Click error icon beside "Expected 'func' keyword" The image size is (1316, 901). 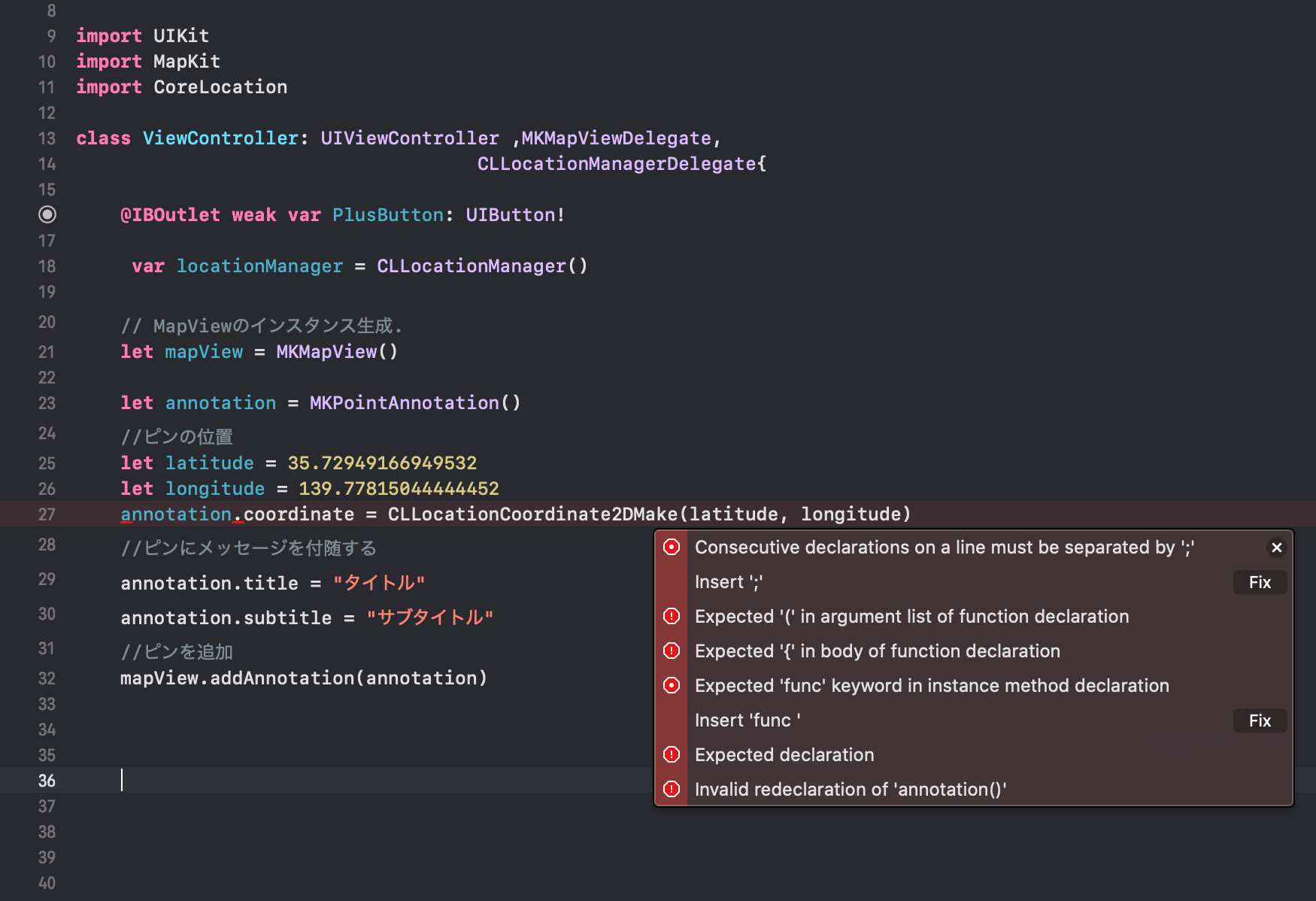(x=672, y=685)
